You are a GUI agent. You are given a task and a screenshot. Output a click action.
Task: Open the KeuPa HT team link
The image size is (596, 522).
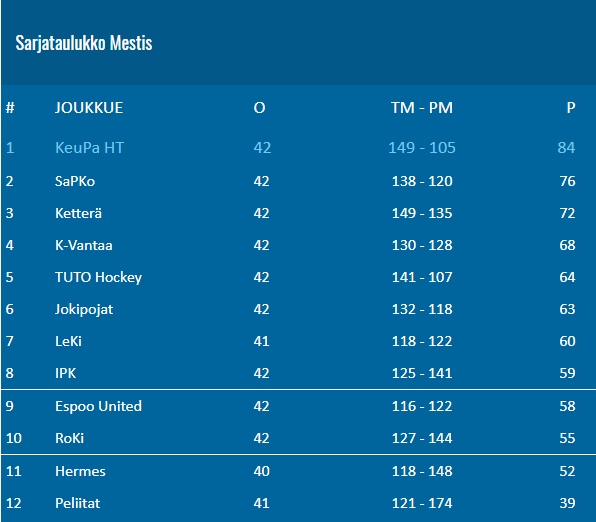(x=89, y=148)
